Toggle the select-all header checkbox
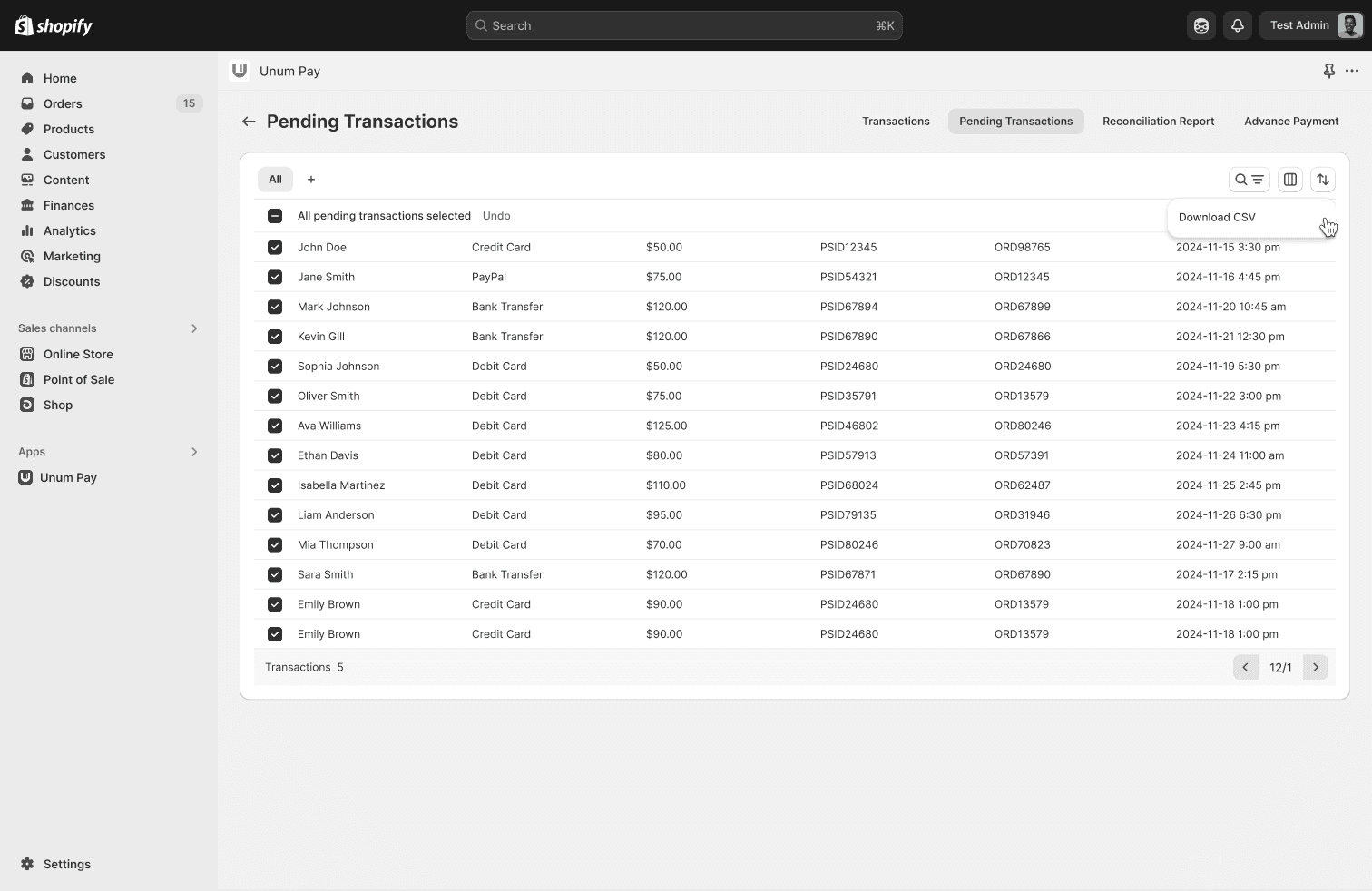The image size is (1372, 891). point(275,216)
